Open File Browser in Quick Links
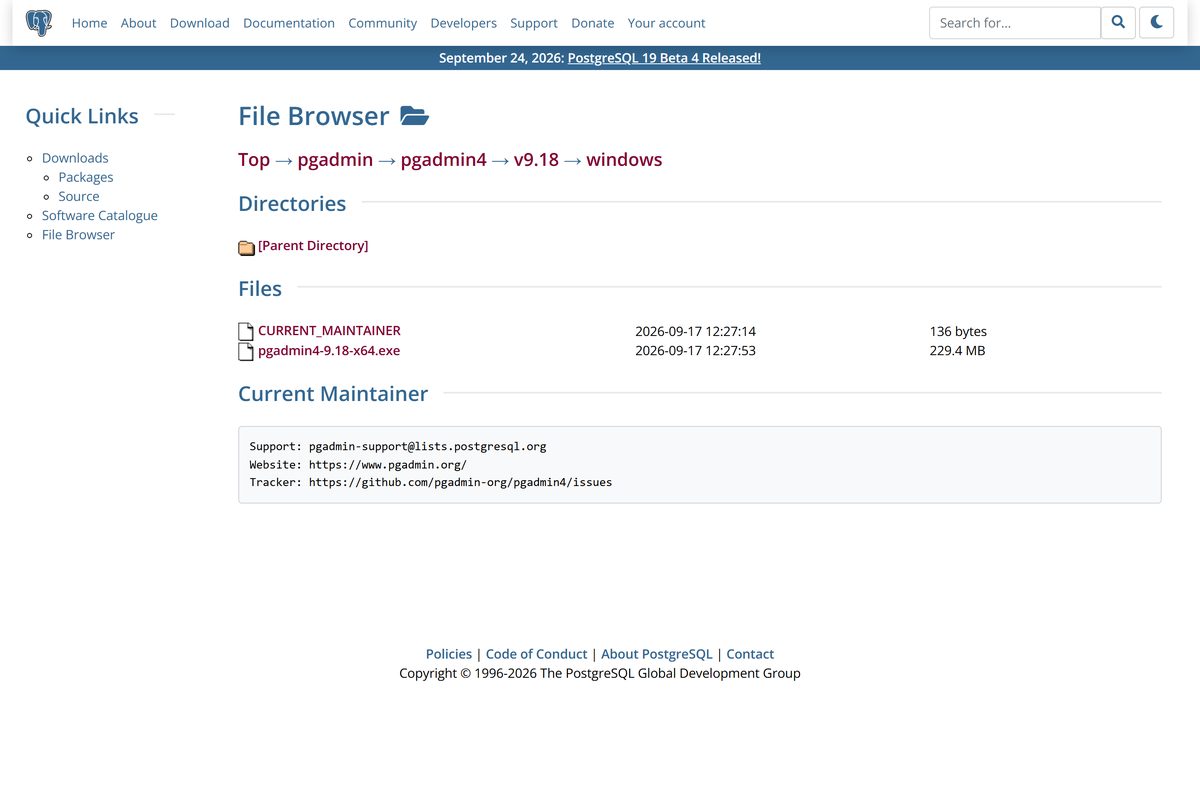 pos(78,234)
